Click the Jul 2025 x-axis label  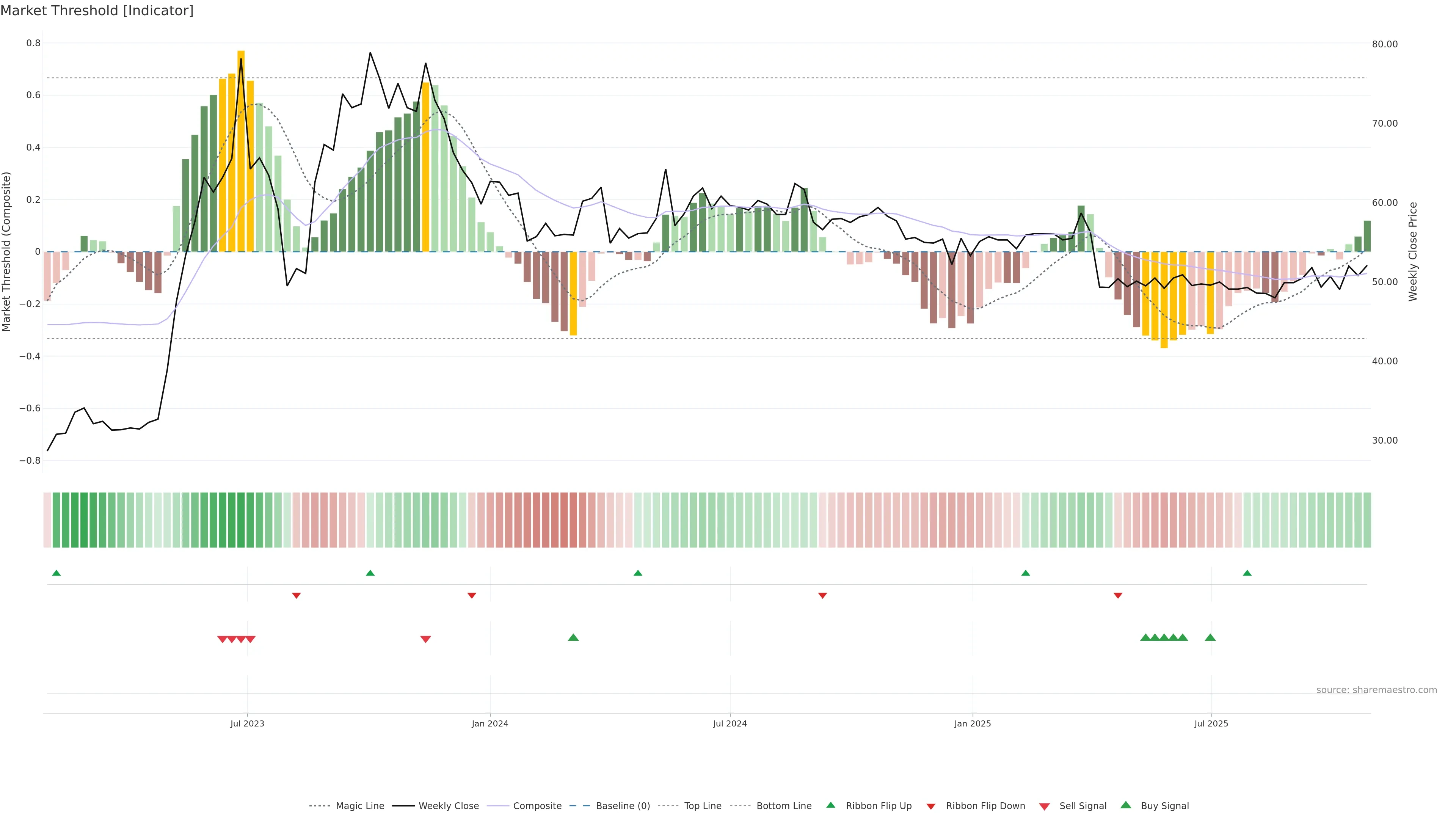[1211, 723]
